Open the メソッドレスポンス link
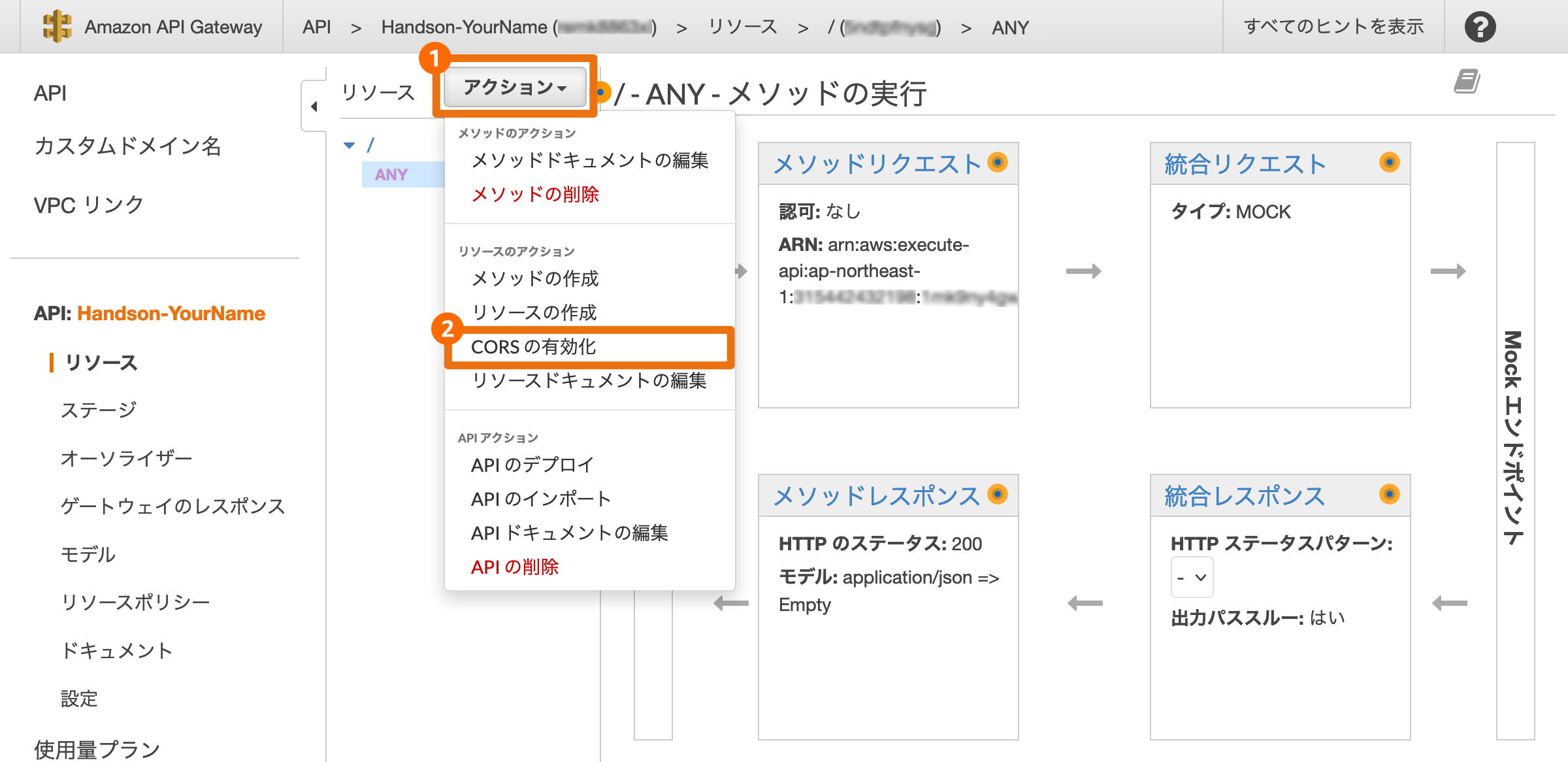The width and height of the screenshot is (1568, 762). point(877,495)
